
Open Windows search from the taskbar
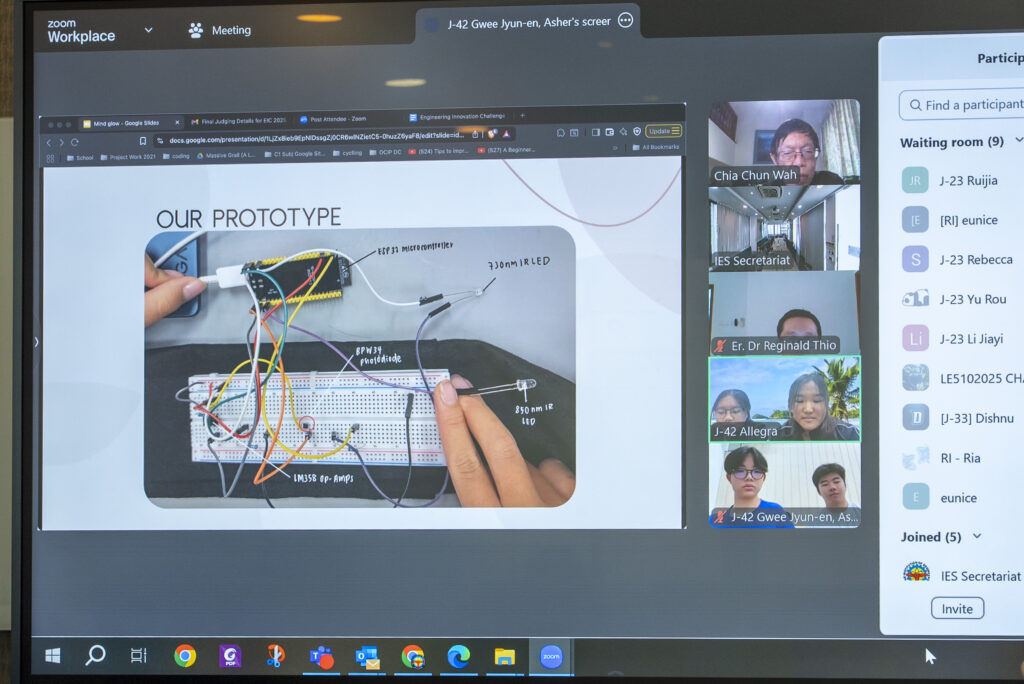(95, 656)
